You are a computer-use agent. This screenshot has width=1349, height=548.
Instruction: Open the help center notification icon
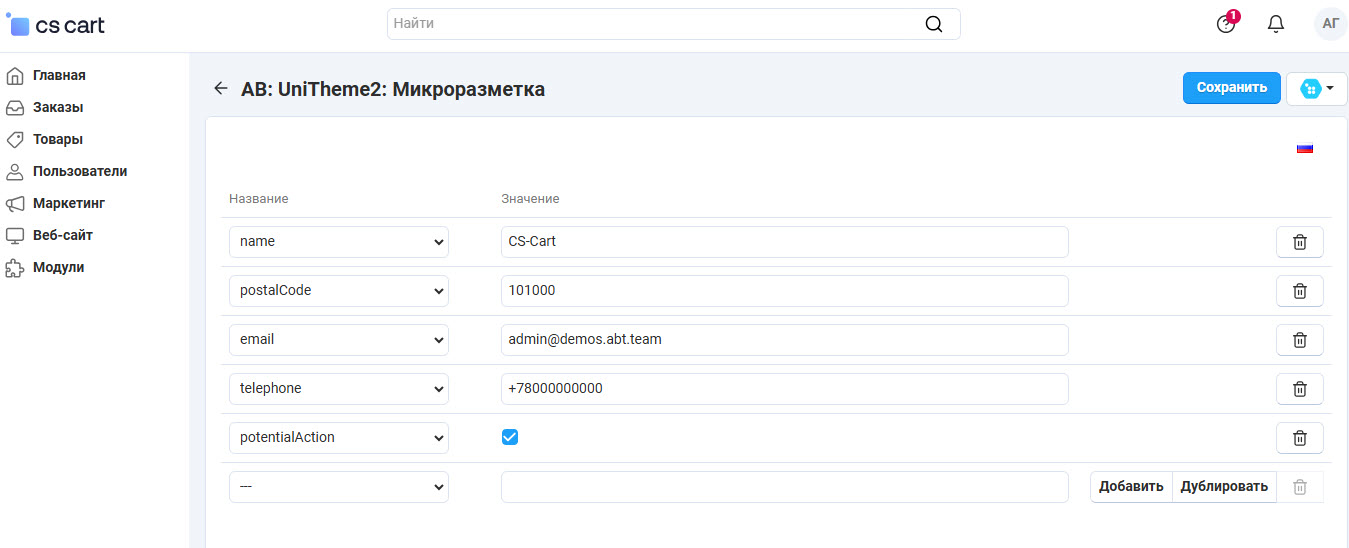[x=1226, y=23]
